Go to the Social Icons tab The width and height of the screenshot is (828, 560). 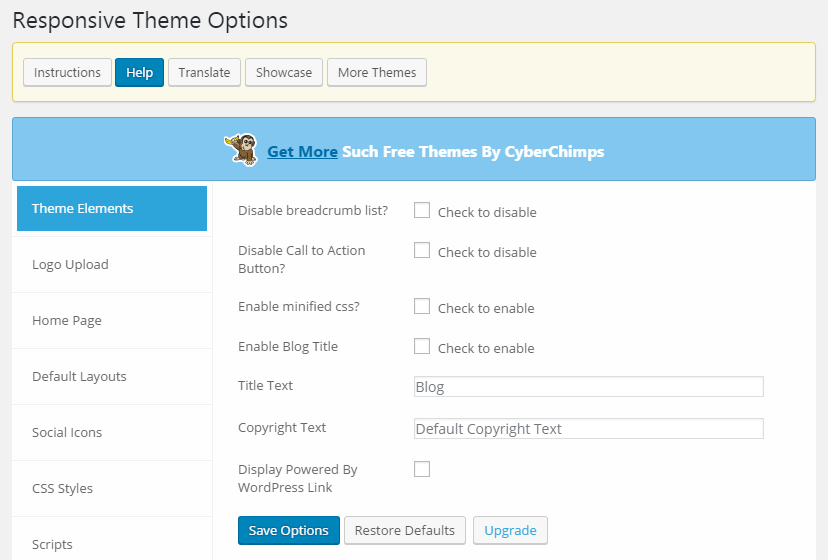[x=112, y=433]
